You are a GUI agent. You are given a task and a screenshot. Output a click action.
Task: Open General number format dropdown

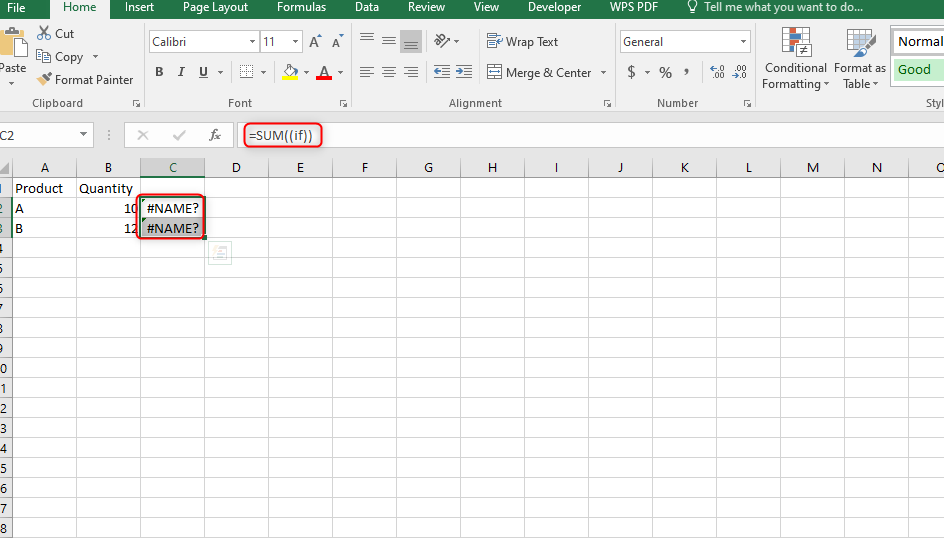point(744,42)
